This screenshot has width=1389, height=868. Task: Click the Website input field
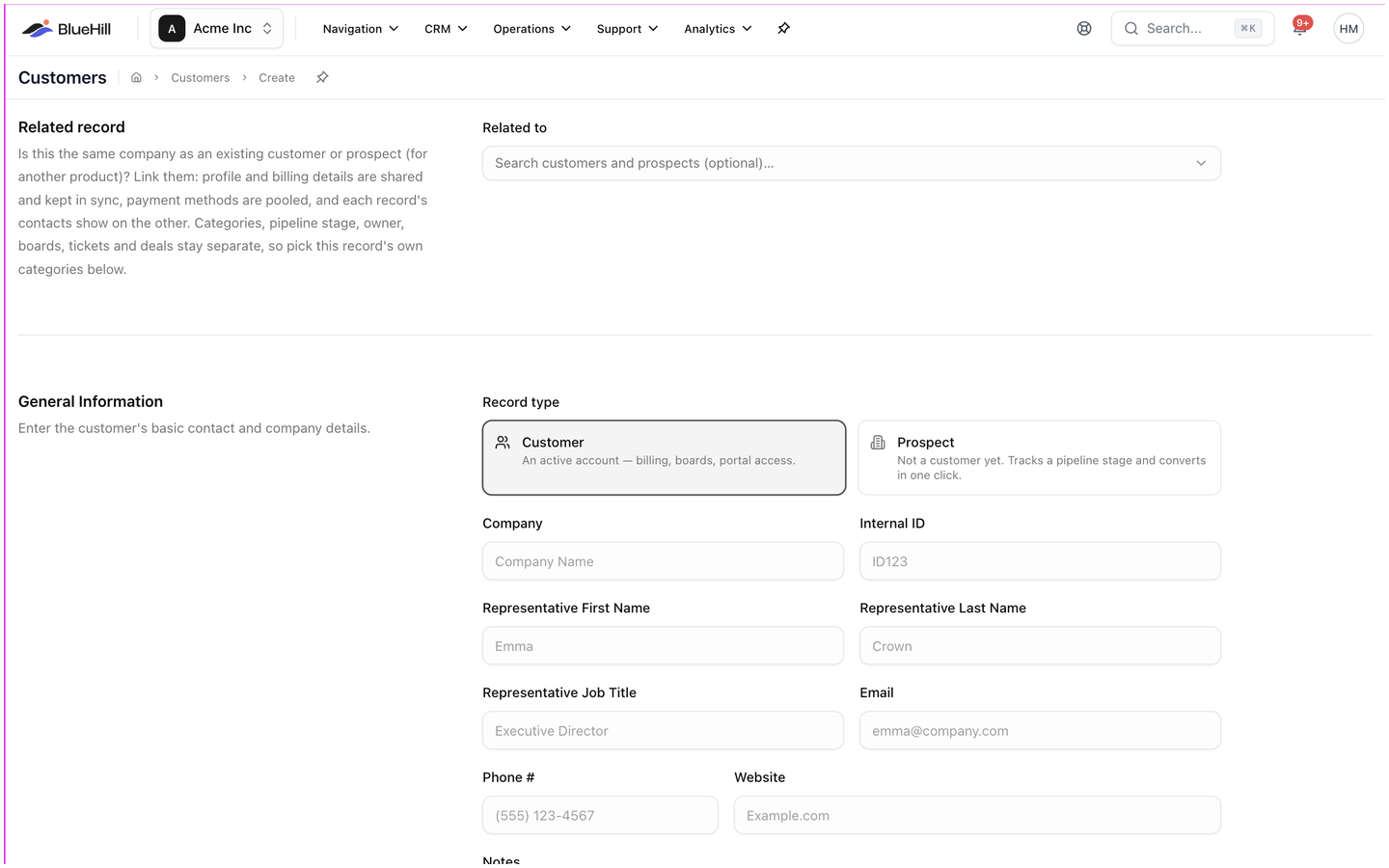pyautogui.click(x=977, y=816)
